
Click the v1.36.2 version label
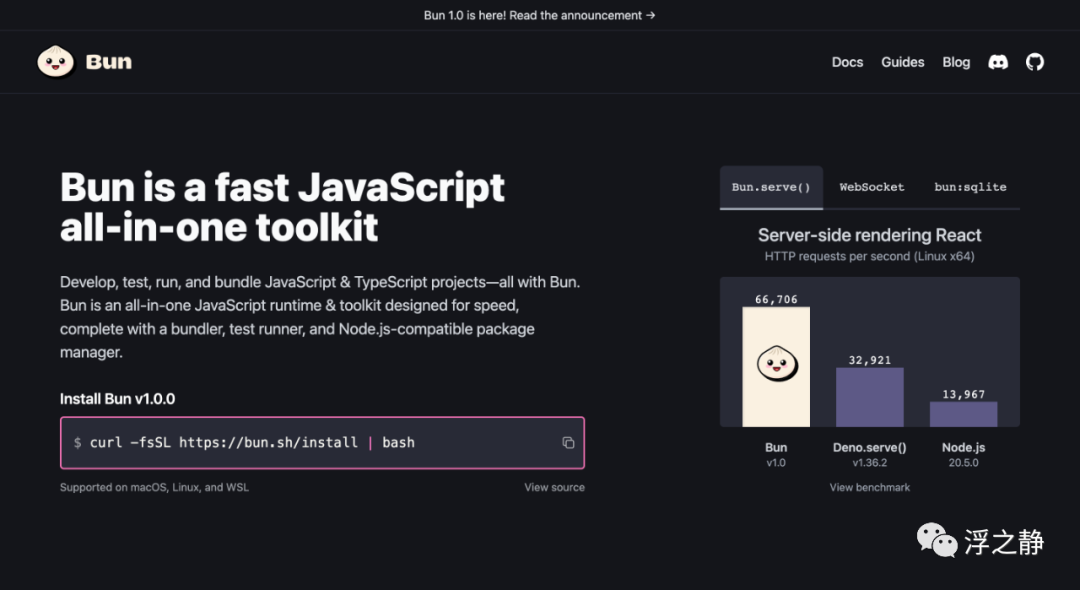point(869,463)
